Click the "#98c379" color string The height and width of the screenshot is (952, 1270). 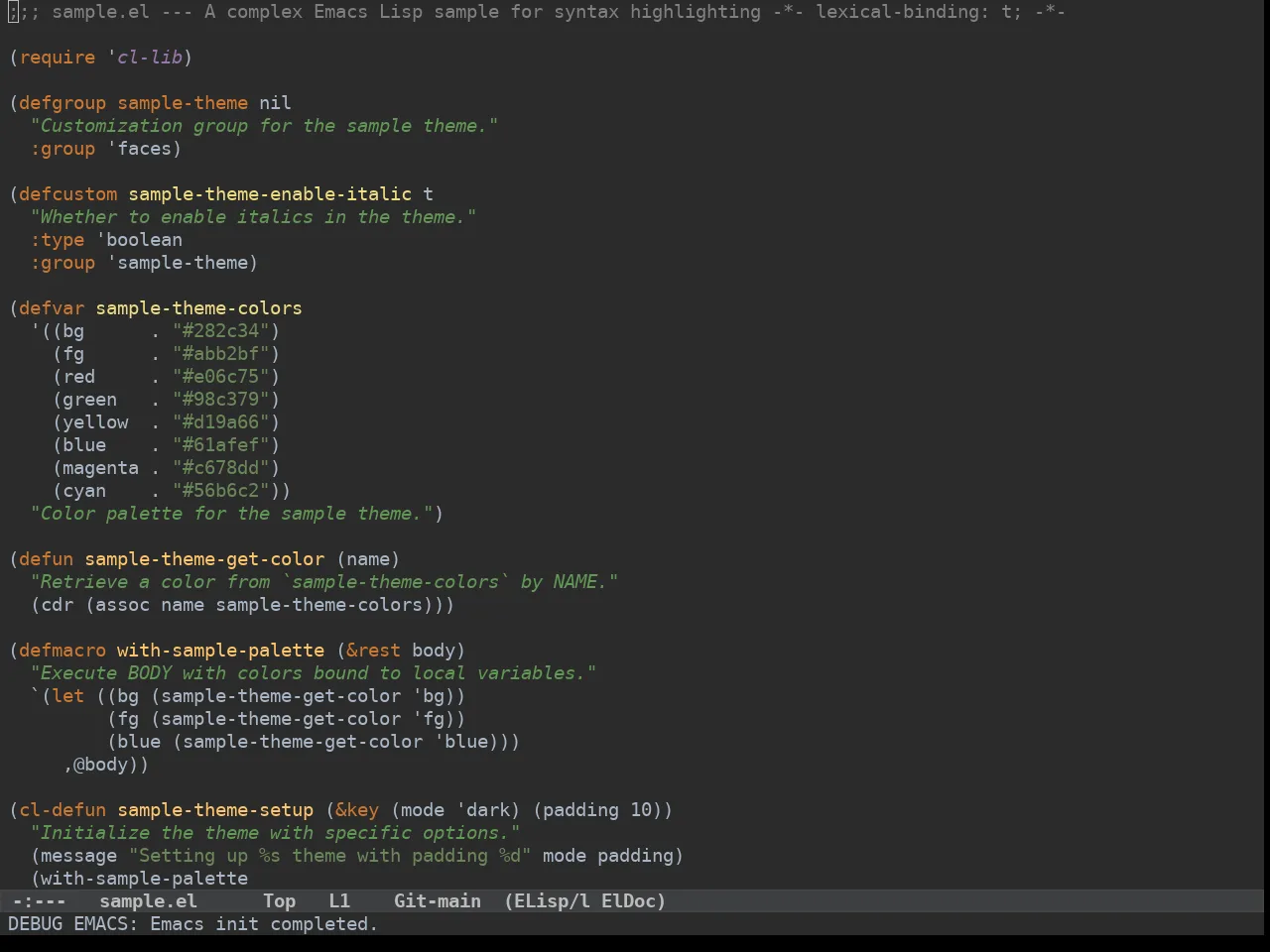click(x=220, y=400)
